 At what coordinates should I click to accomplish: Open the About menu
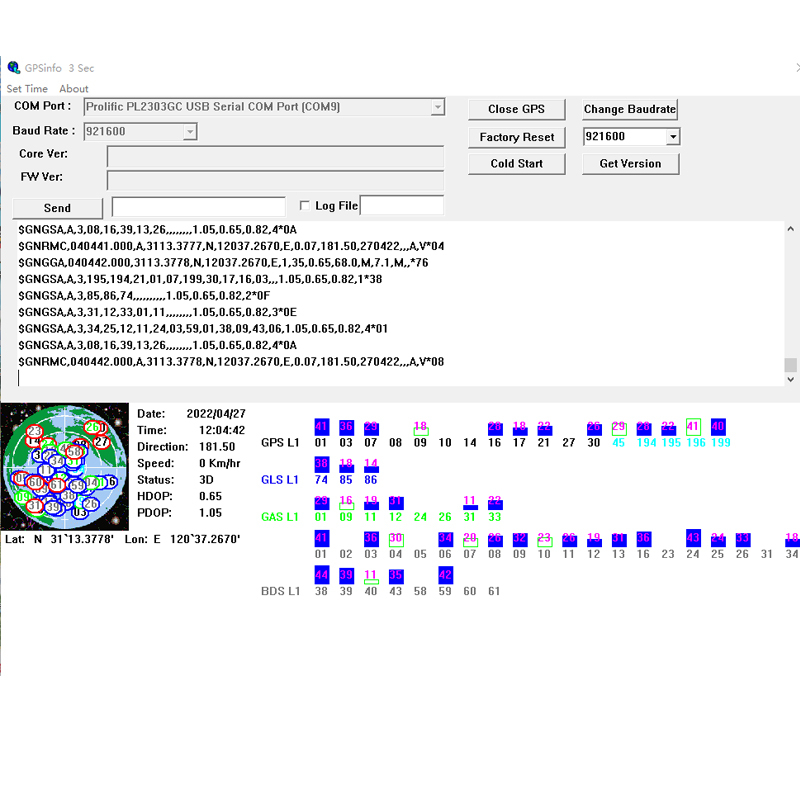click(74, 89)
